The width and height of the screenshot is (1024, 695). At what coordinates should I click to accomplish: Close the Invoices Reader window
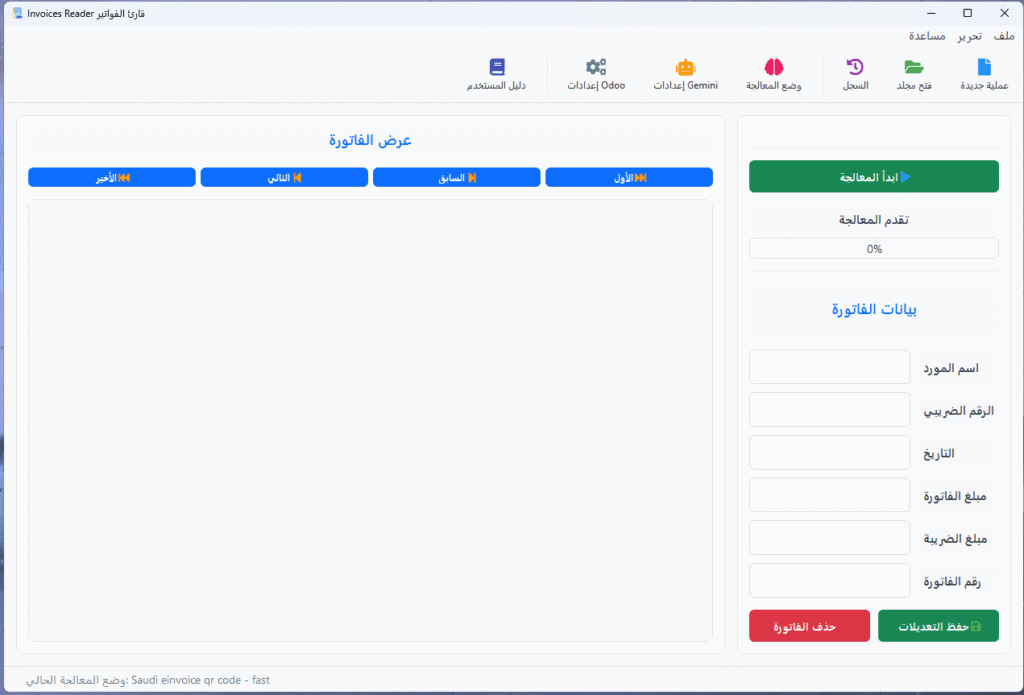[x=1004, y=13]
